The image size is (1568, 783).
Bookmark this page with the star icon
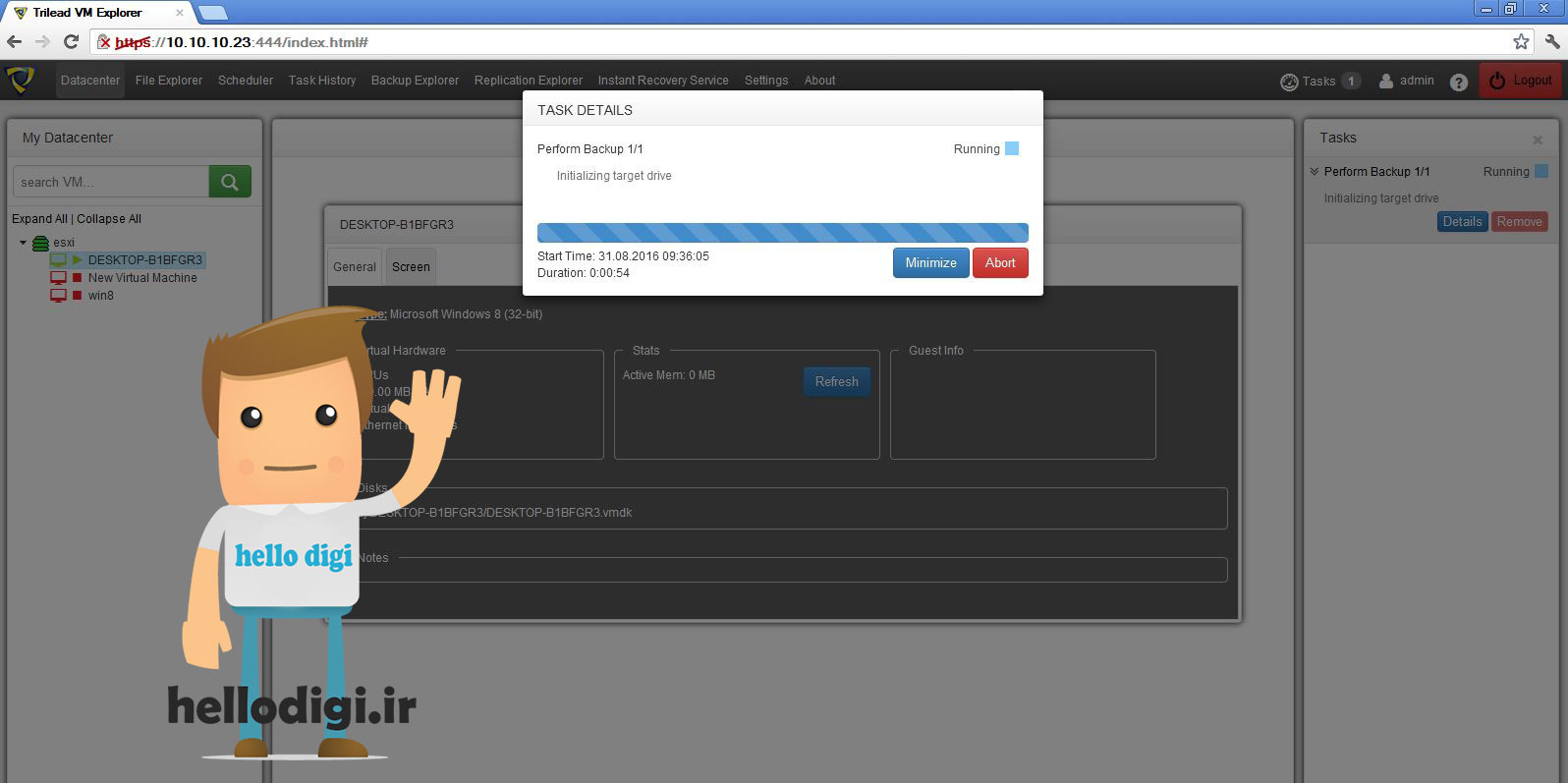[1521, 41]
